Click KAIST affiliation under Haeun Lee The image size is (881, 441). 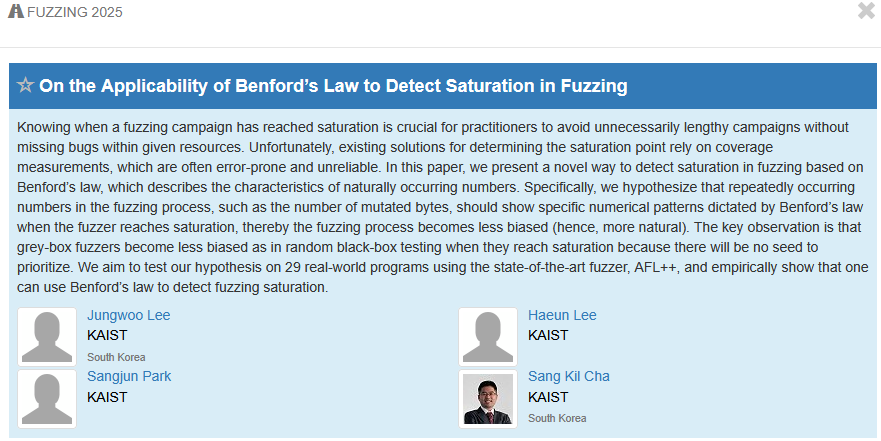click(548, 335)
